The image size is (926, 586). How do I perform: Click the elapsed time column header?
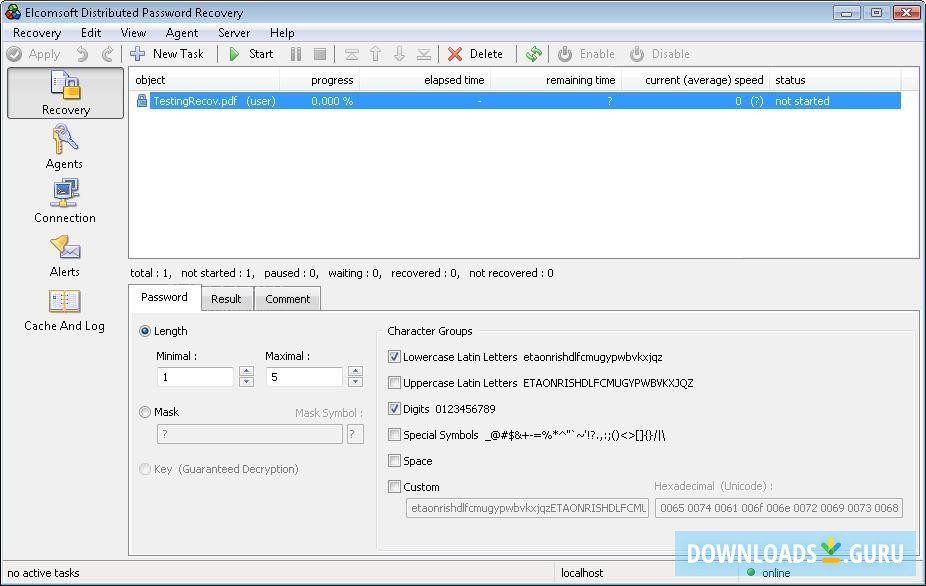pyautogui.click(x=425, y=80)
